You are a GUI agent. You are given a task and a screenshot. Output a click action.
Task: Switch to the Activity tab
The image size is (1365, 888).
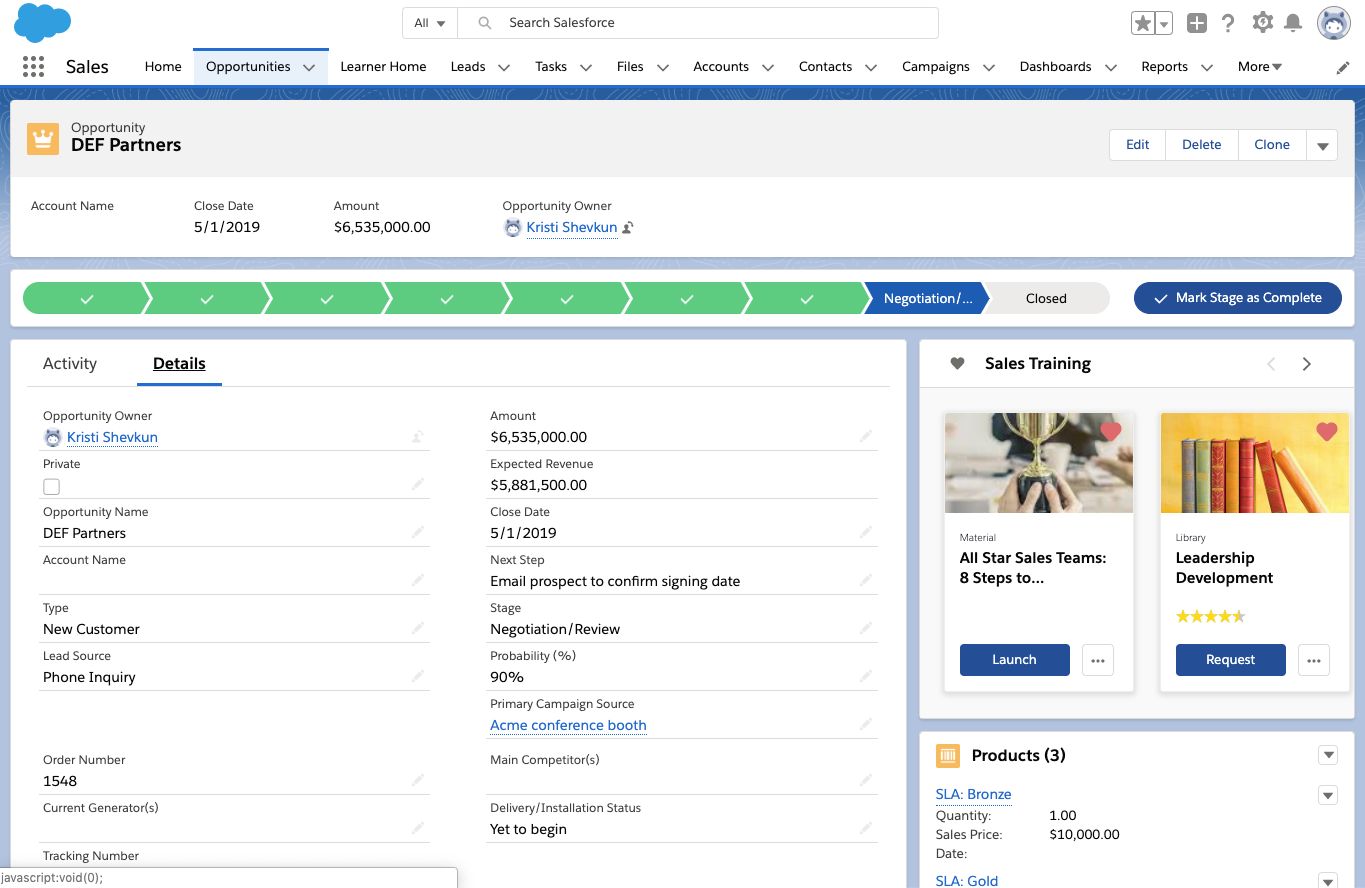click(x=70, y=364)
